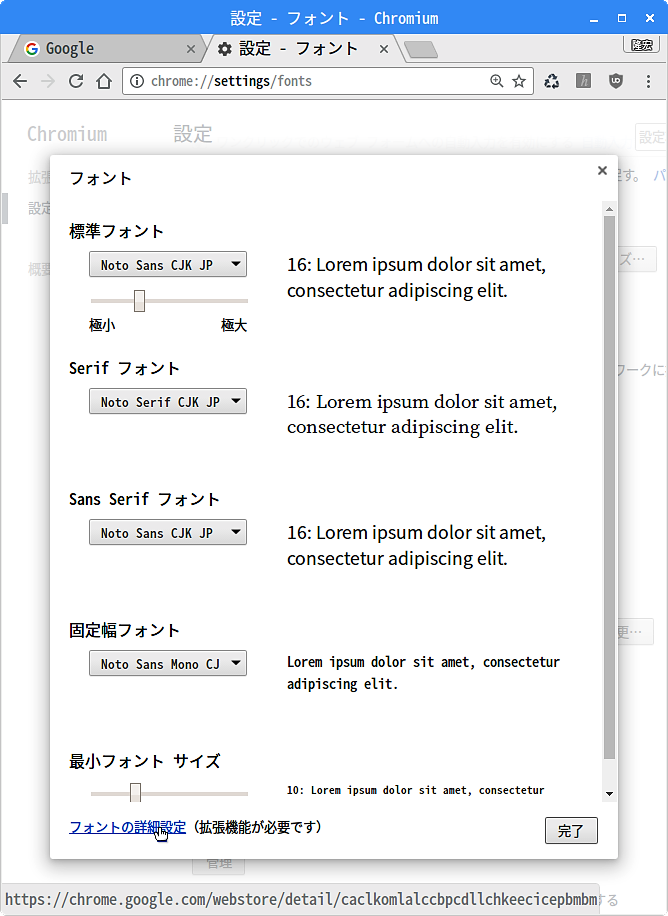
Task: Open the home page via the house icon
Action: (x=104, y=81)
